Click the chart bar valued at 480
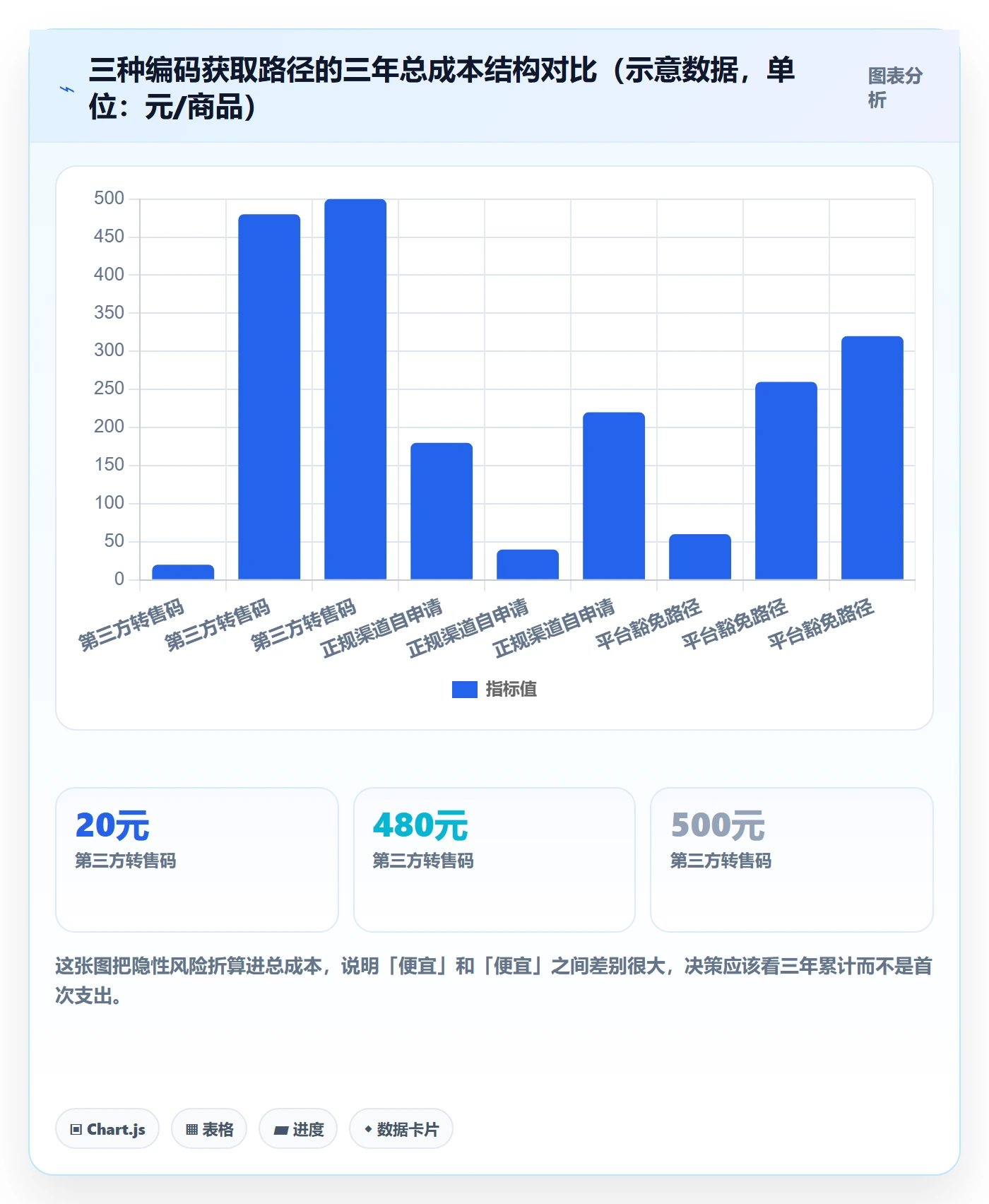 pyautogui.click(x=269, y=397)
